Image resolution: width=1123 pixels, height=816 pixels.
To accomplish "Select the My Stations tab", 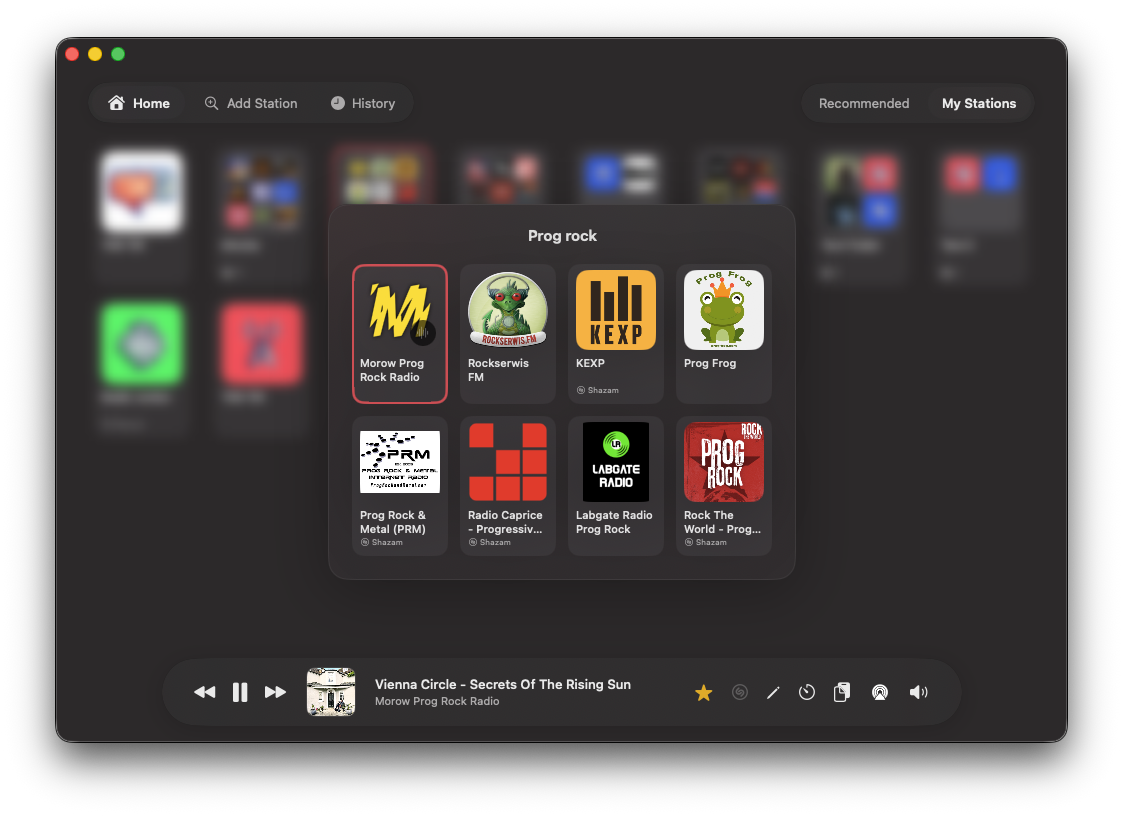I will click(979, 103).
